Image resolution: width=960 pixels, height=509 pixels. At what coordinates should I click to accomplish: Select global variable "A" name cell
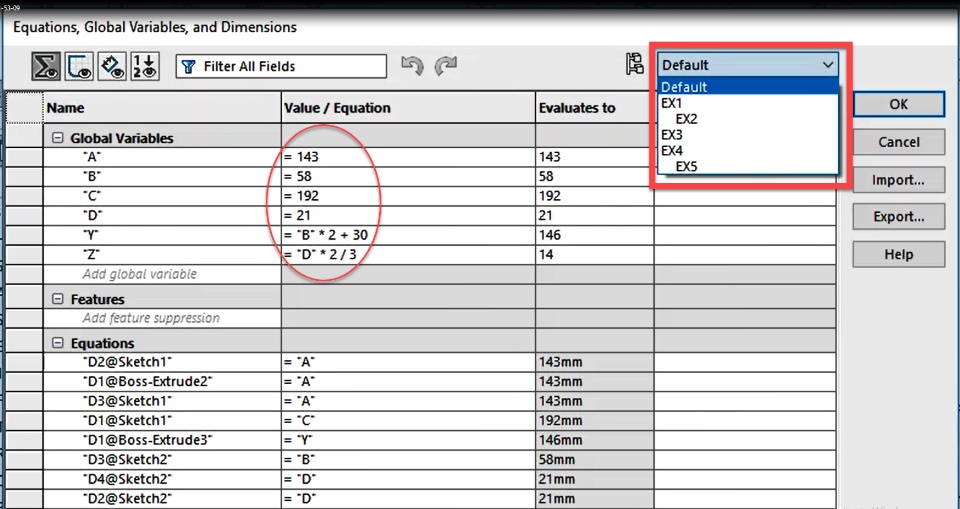coord(162,157)
